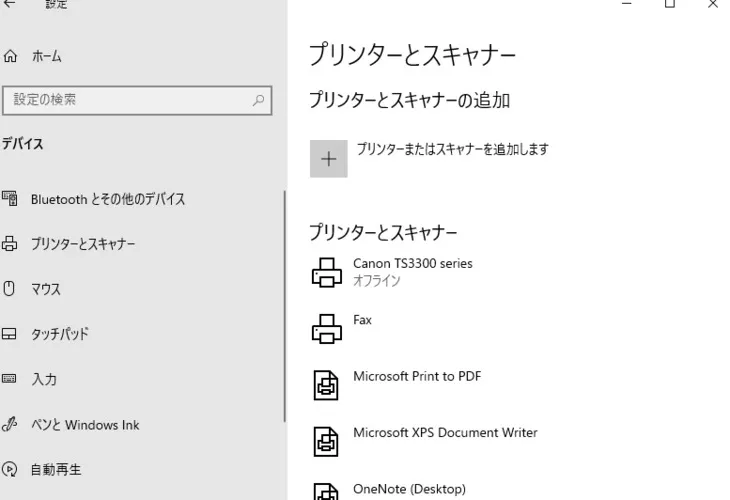Image resolution: width=730 pixels, height=500 pixels.
Task: Go to ホーム settings page
Action: [x=46, y=57]
